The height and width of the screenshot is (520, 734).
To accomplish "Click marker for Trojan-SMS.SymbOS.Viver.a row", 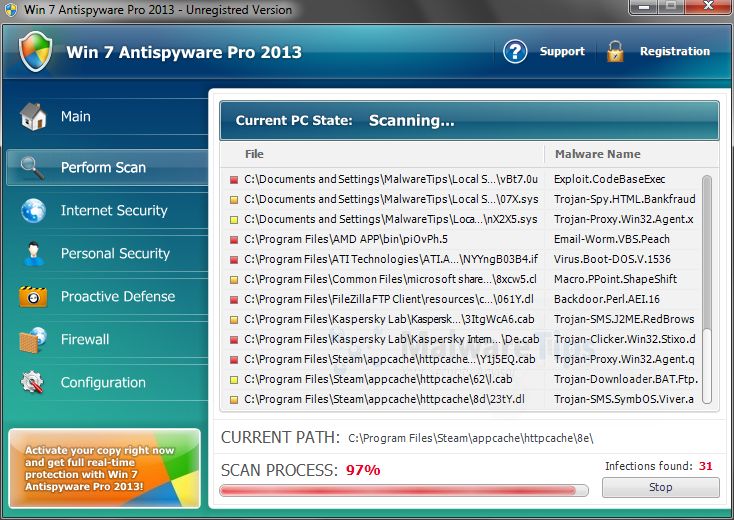I will tap(234, 400).
